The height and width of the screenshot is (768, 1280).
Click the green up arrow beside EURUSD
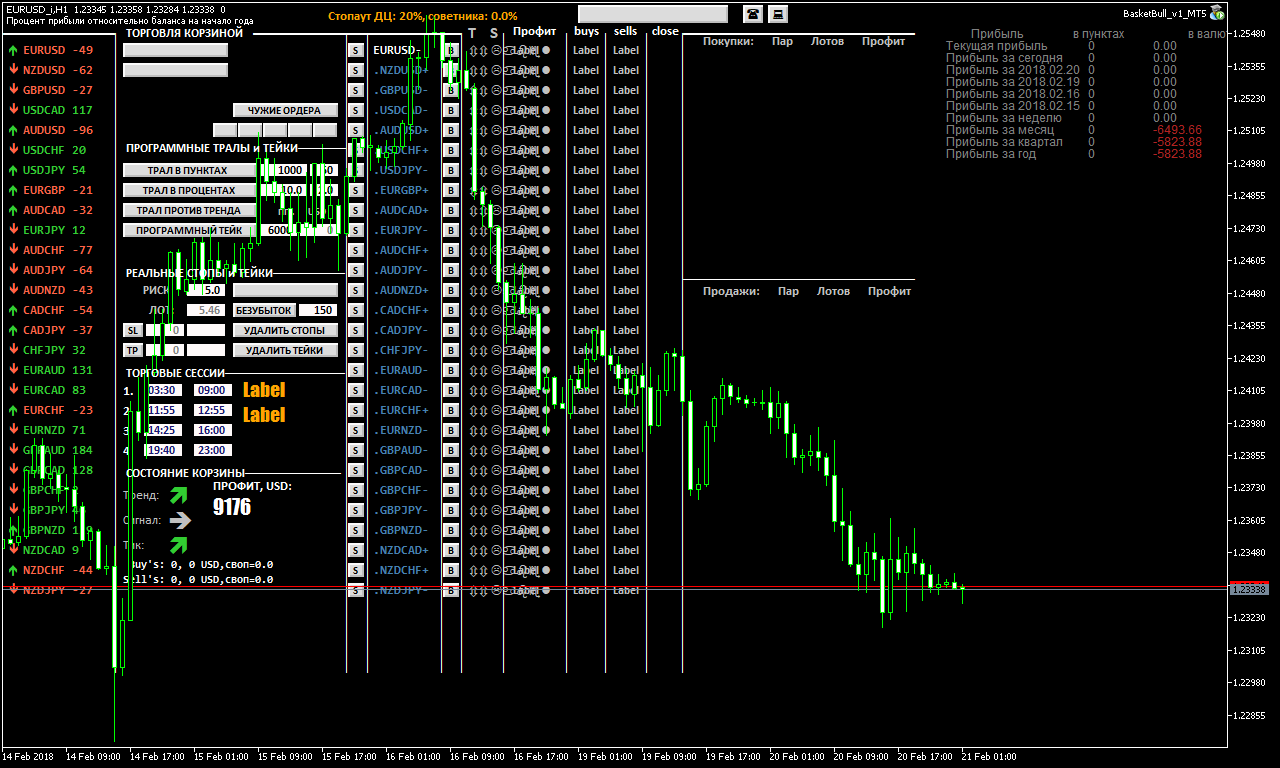point(12,50)
